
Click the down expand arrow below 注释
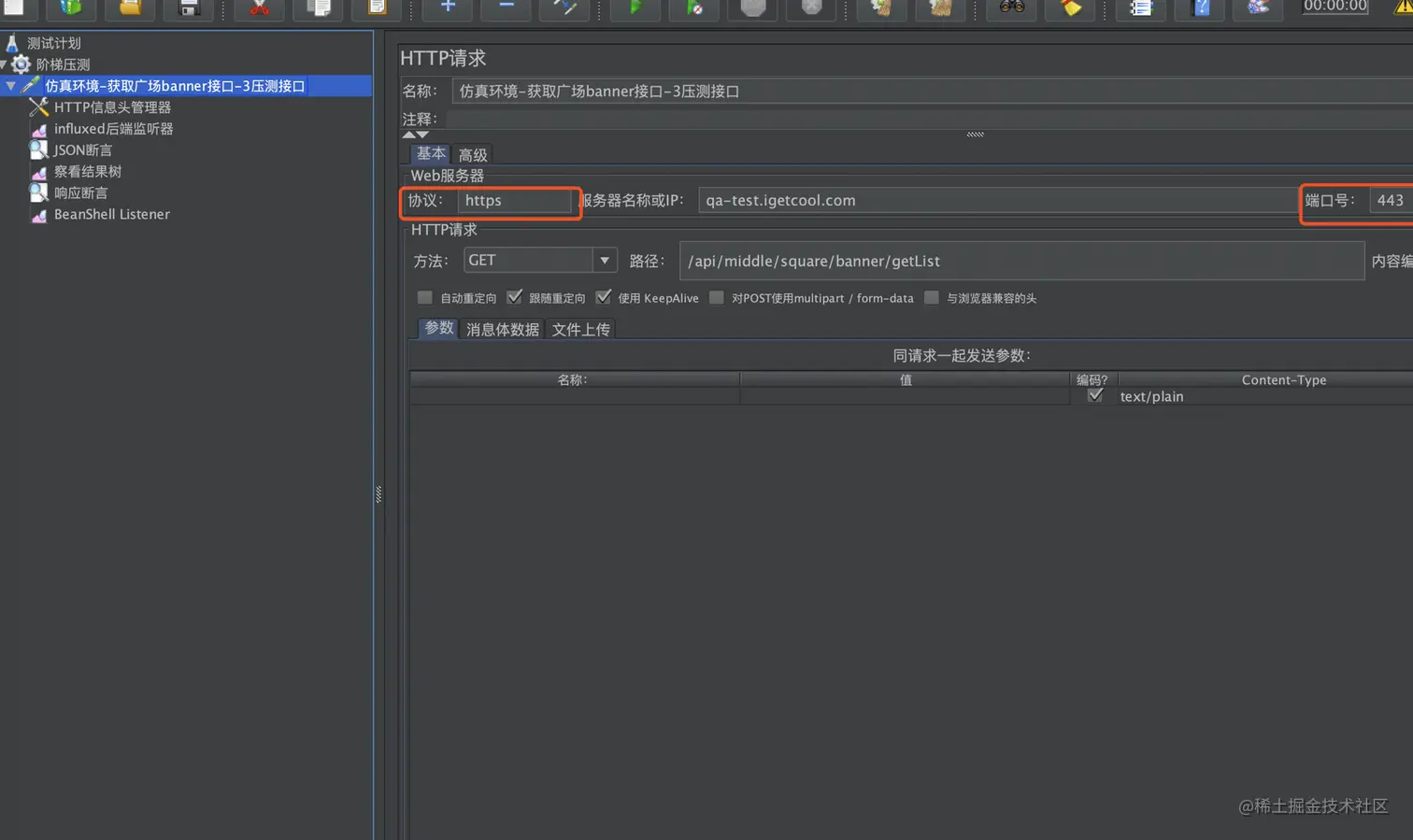click(x=422, y=135)
